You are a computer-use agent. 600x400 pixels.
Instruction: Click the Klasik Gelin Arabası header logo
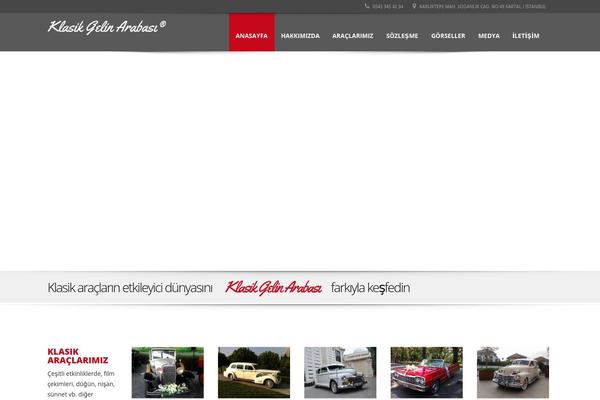pos(107,27)
